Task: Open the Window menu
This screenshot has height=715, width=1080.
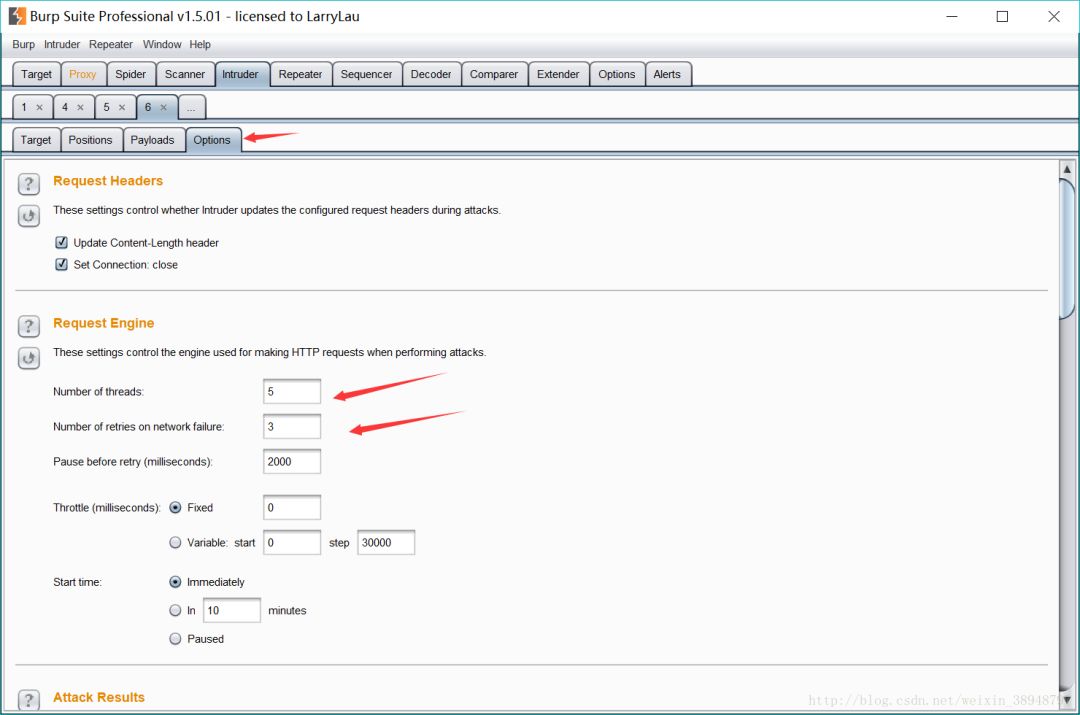Action: click(x=162, y=44)
